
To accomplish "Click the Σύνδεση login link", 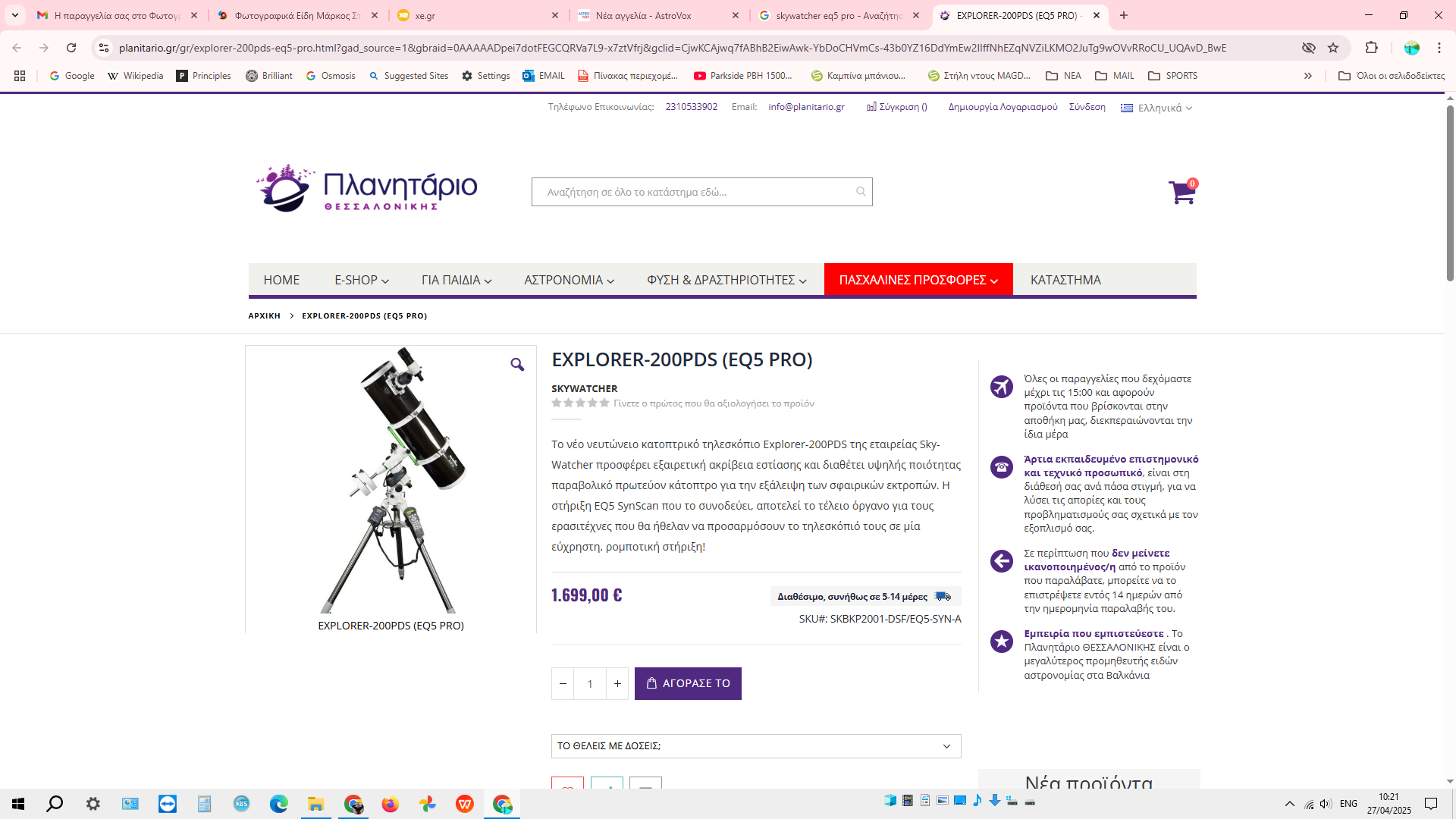I will click(x=1087, y=107).
